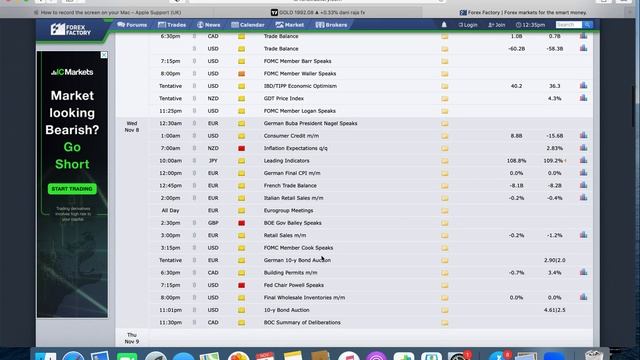Toggle alert for BOC Summary of Deliberations
The width and height of the screenshot is (640, 360).
tap(194, 322)
